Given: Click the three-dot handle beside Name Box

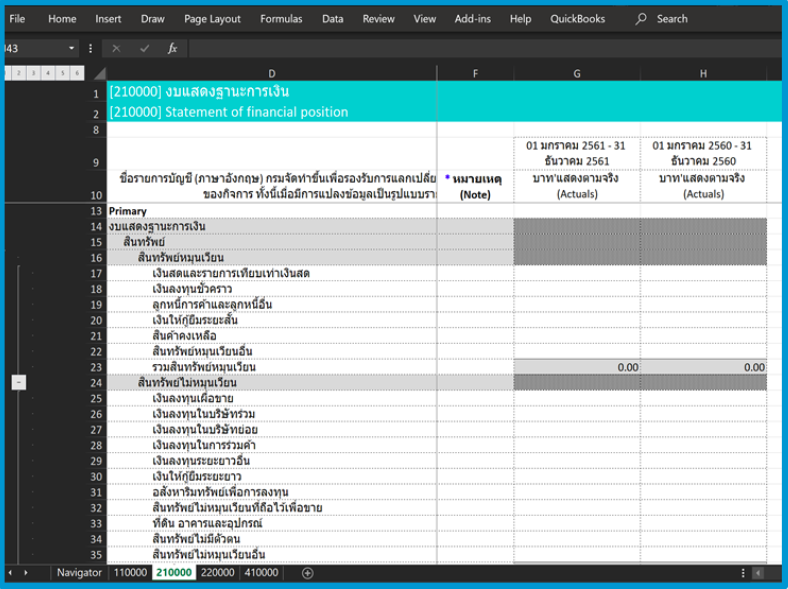Looking at the screenshot, I should pos(90,48).
